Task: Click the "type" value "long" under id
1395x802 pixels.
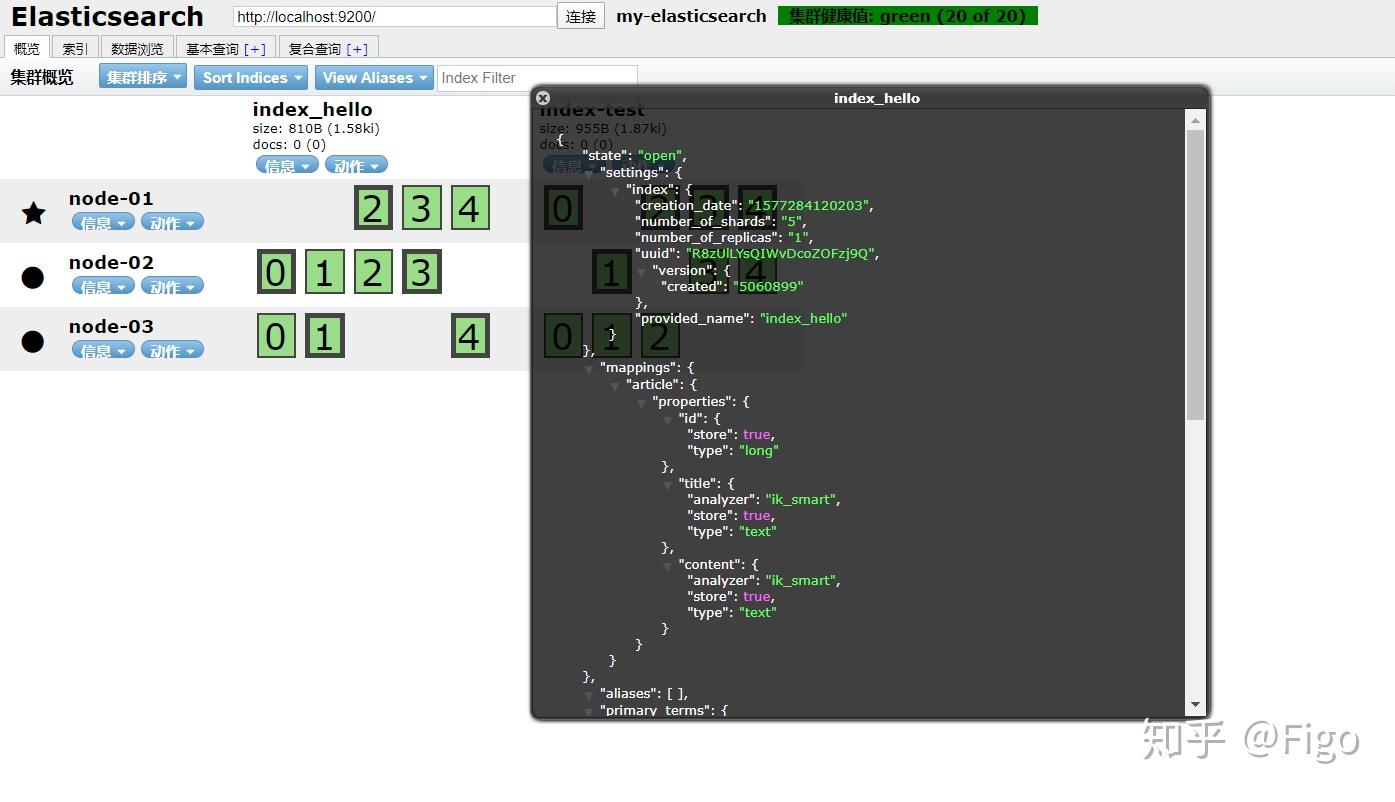Action: 758,450
